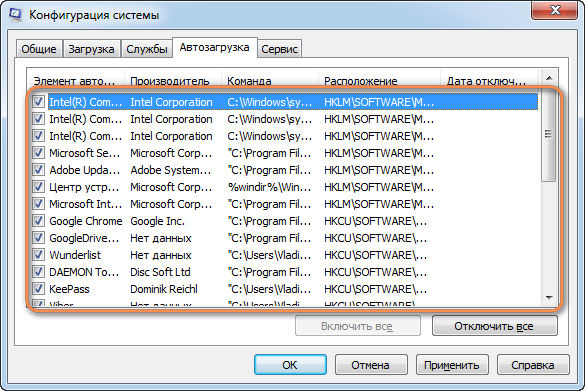Switch to the Общие tab
This screenshot has width=585, height=391.
point(39,49)
